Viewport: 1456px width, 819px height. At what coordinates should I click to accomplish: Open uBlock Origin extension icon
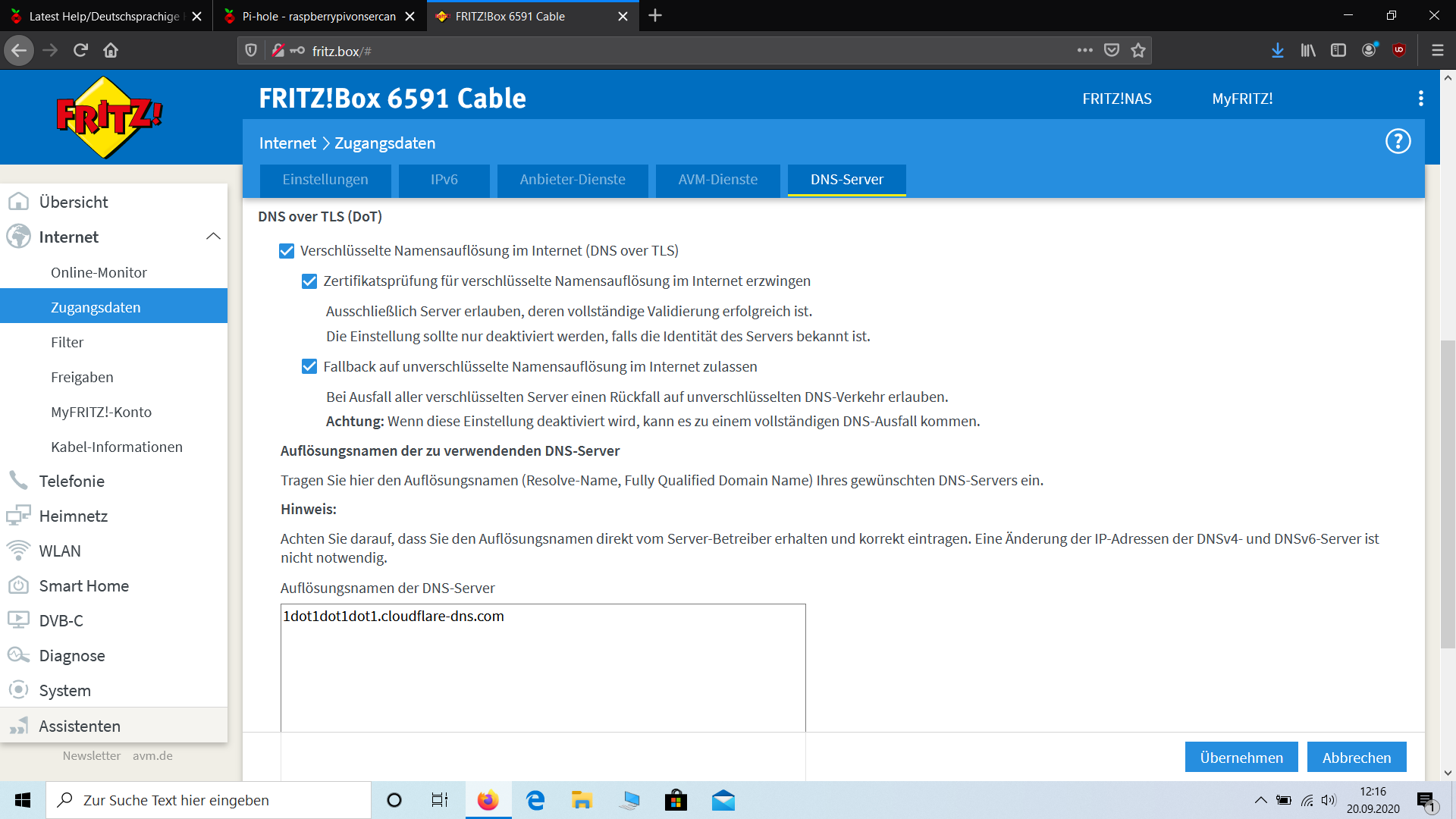click(1399, 51)
